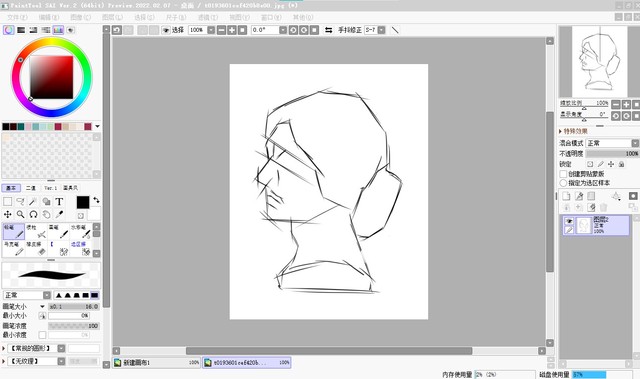This screenshot has height=379, width=640.
Task: Click the horizontal canvas scrollbar
Action: point(329,351)
